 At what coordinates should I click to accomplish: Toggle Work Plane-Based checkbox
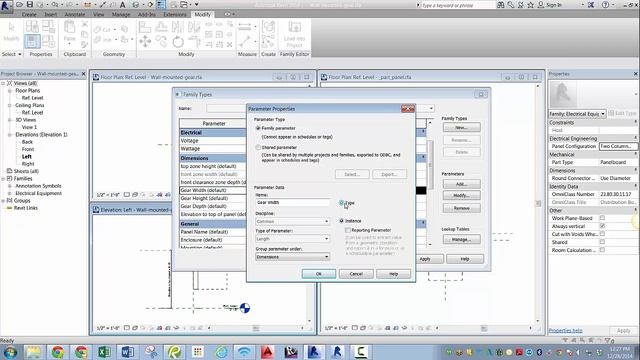coord(602,218)
